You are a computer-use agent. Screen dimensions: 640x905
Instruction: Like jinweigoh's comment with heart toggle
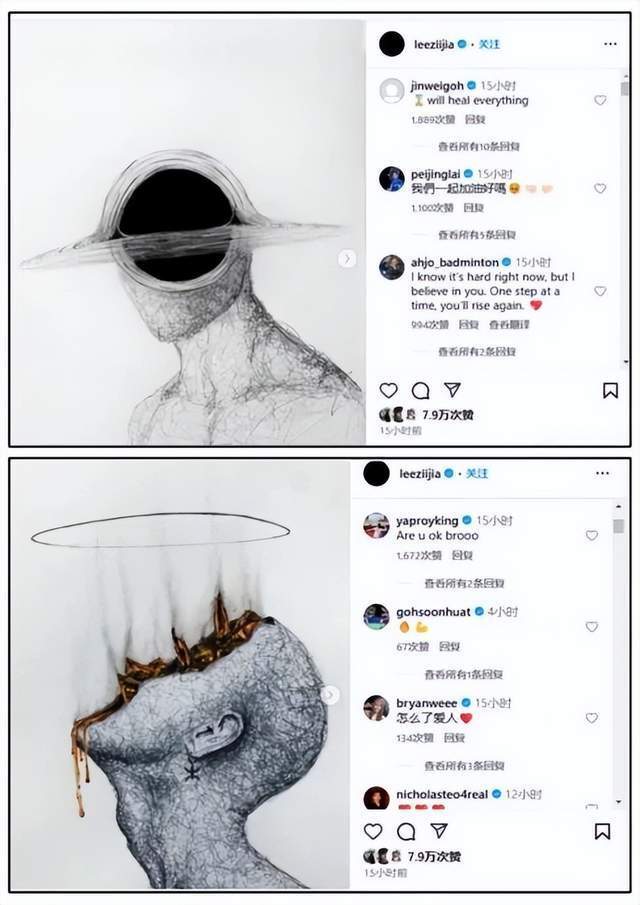[x=600, y=100]
